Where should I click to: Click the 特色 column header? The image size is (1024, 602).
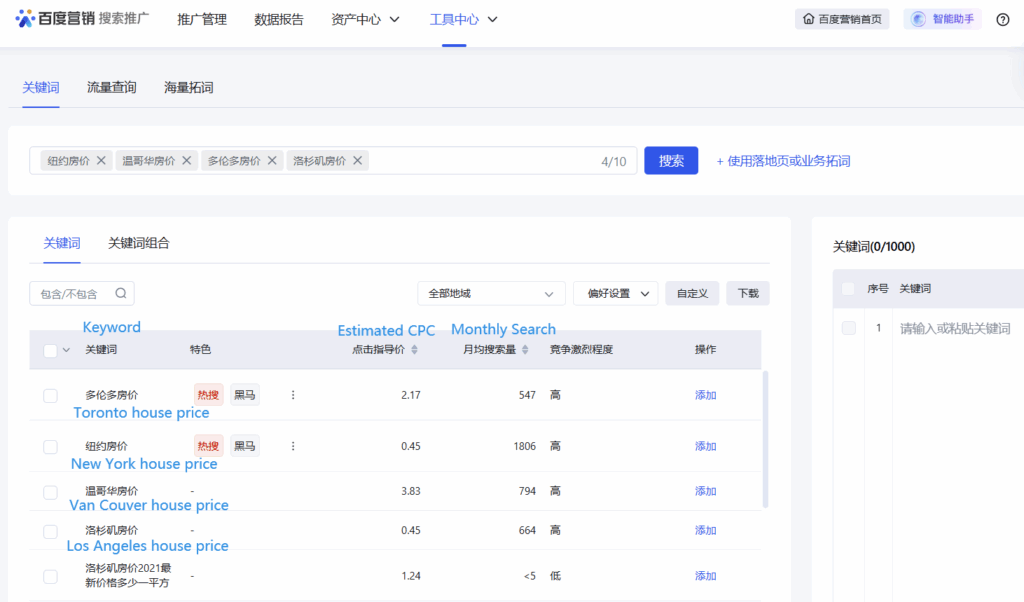[x=200, y=350]
